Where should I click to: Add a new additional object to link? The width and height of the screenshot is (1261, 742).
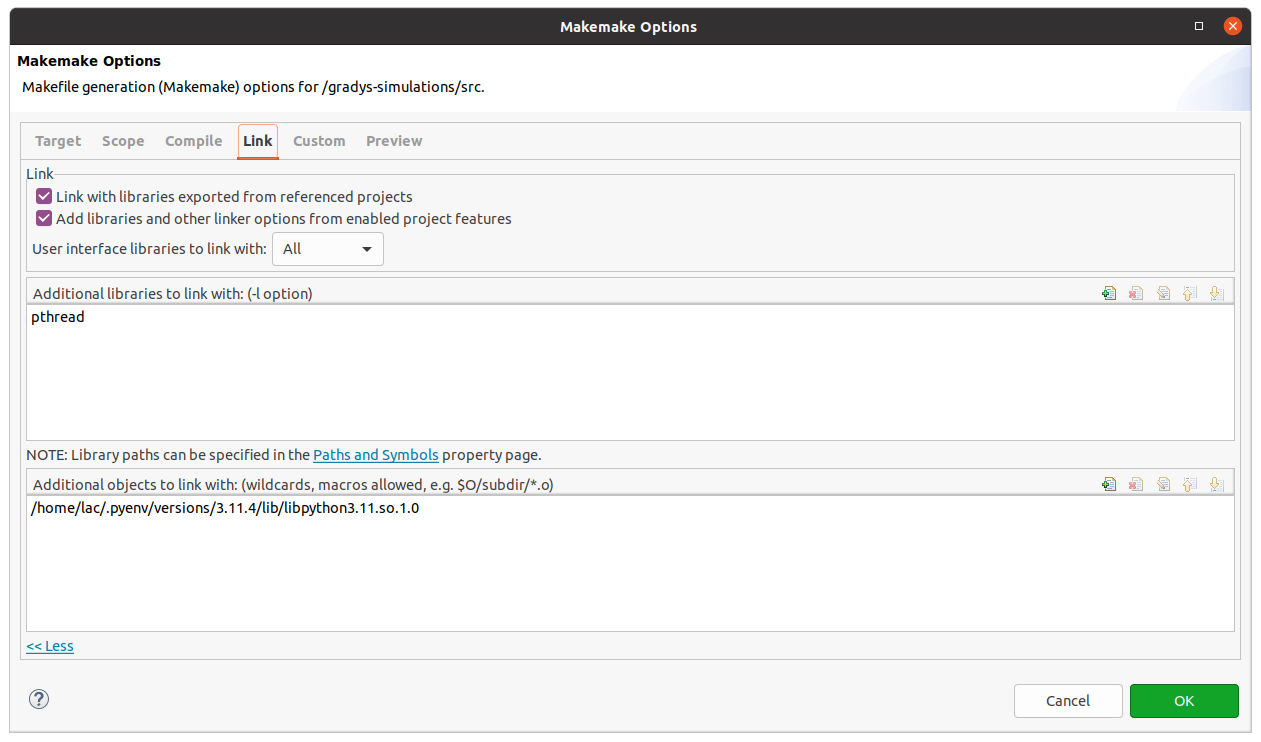(x=1109, y=484)
